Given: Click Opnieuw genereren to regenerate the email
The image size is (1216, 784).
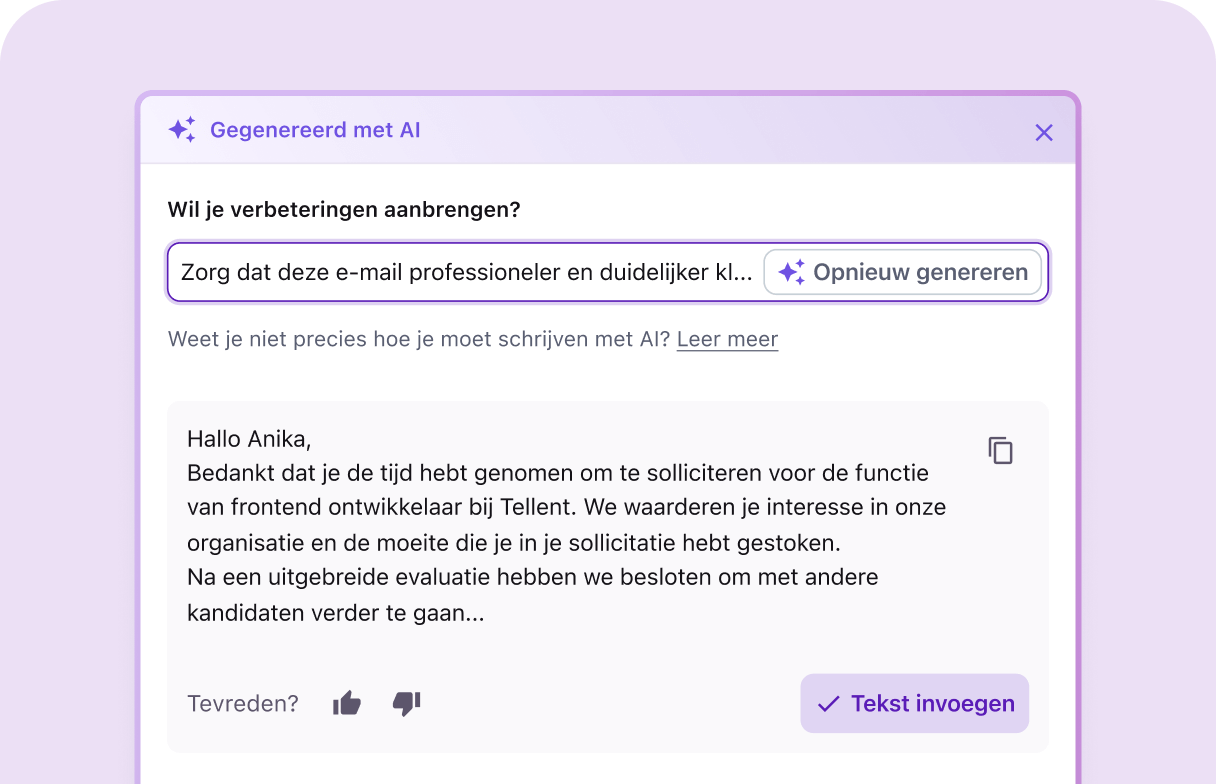Looking at the screenshot, I should [903, 271].
